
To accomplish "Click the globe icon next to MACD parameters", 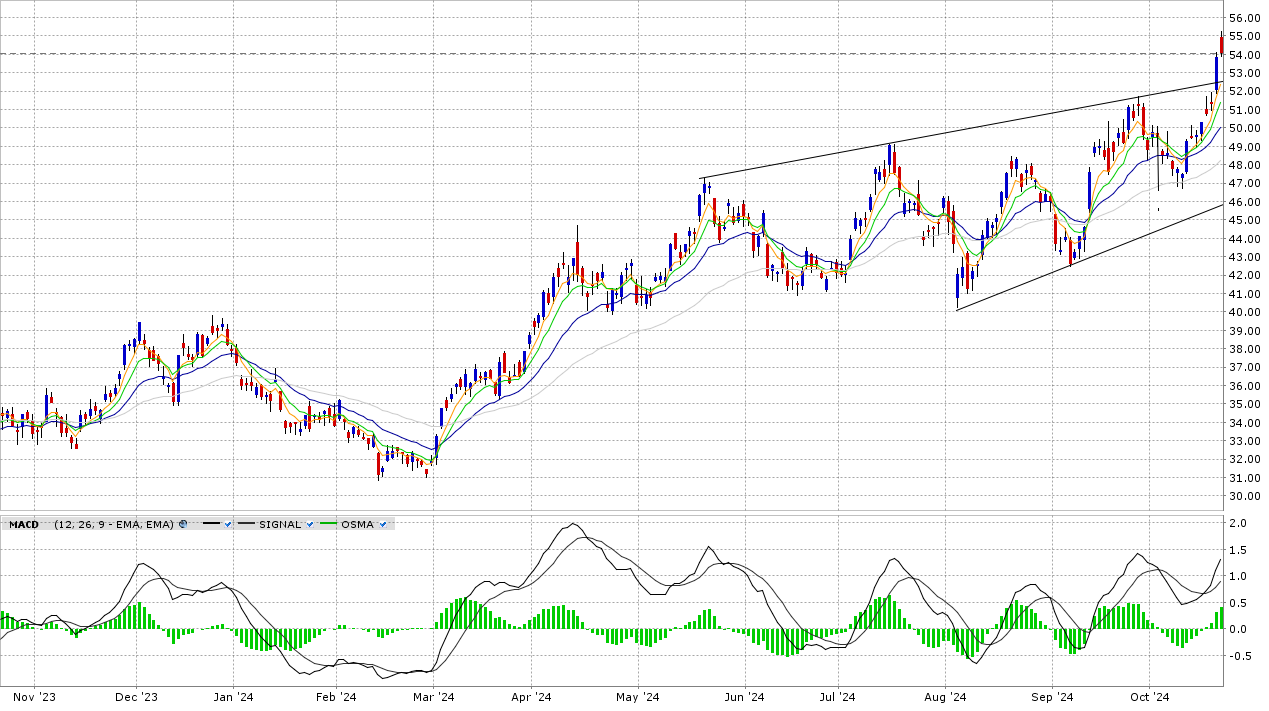I will coord(183,524).
